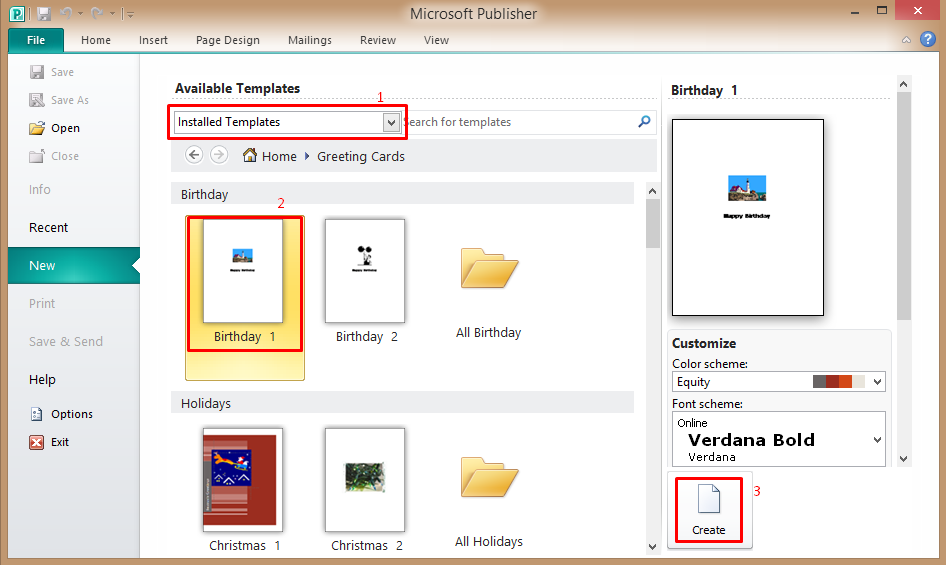The width and height of the screenshot is (946, 565).
Task: Open the Mailings ribbon tab
Action: click(310, 40)
